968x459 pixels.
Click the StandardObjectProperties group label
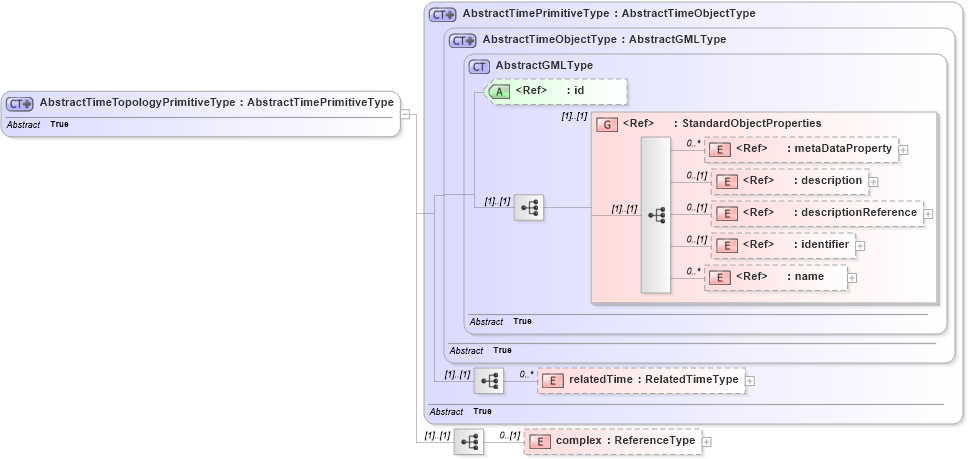click(x=752, y=123)
